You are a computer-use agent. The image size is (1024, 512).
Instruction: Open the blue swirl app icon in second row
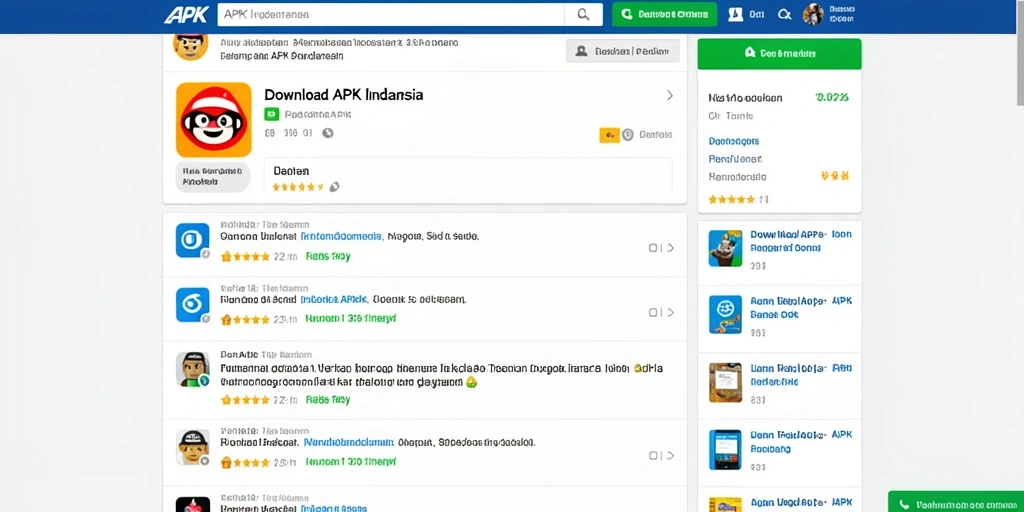(x=193, y=305)
